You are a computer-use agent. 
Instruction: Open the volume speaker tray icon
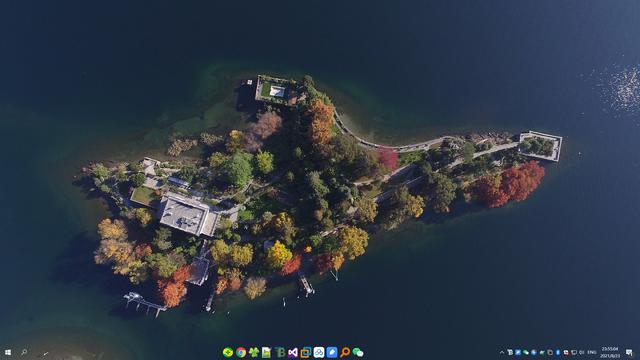(x=582, y=352)
